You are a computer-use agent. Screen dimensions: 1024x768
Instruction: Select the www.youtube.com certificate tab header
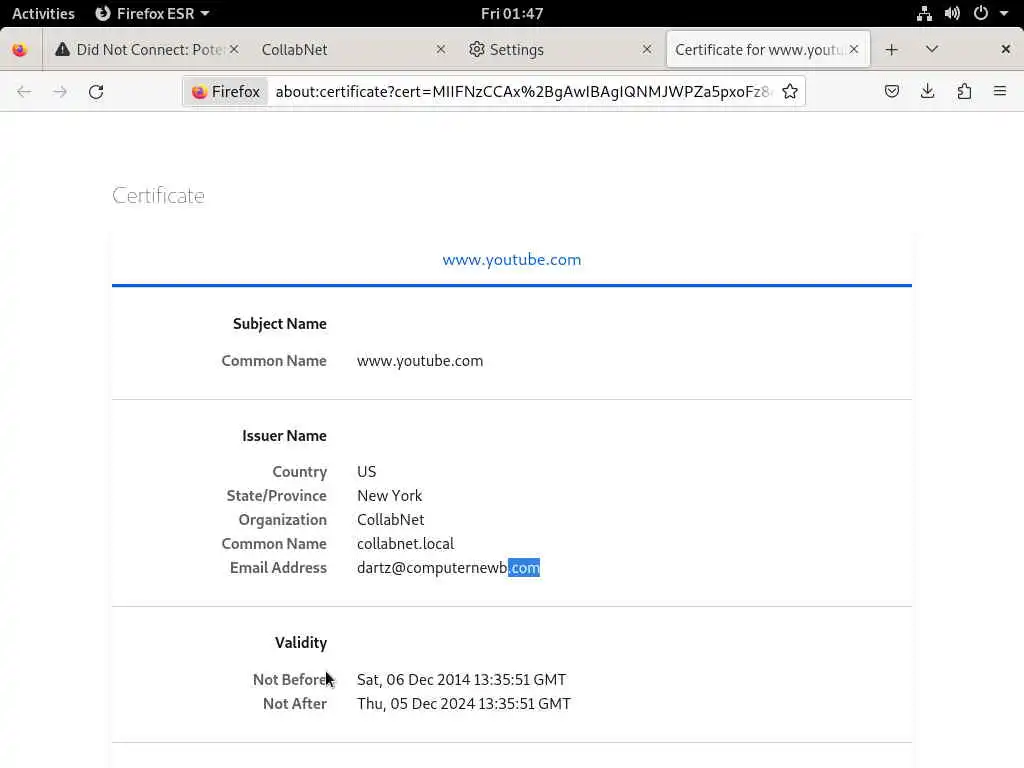point(511,260)
